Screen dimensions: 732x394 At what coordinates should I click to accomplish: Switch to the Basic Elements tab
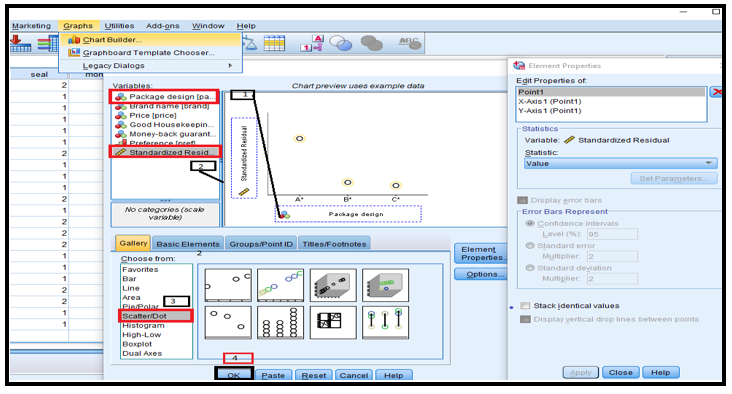[188, 244]
